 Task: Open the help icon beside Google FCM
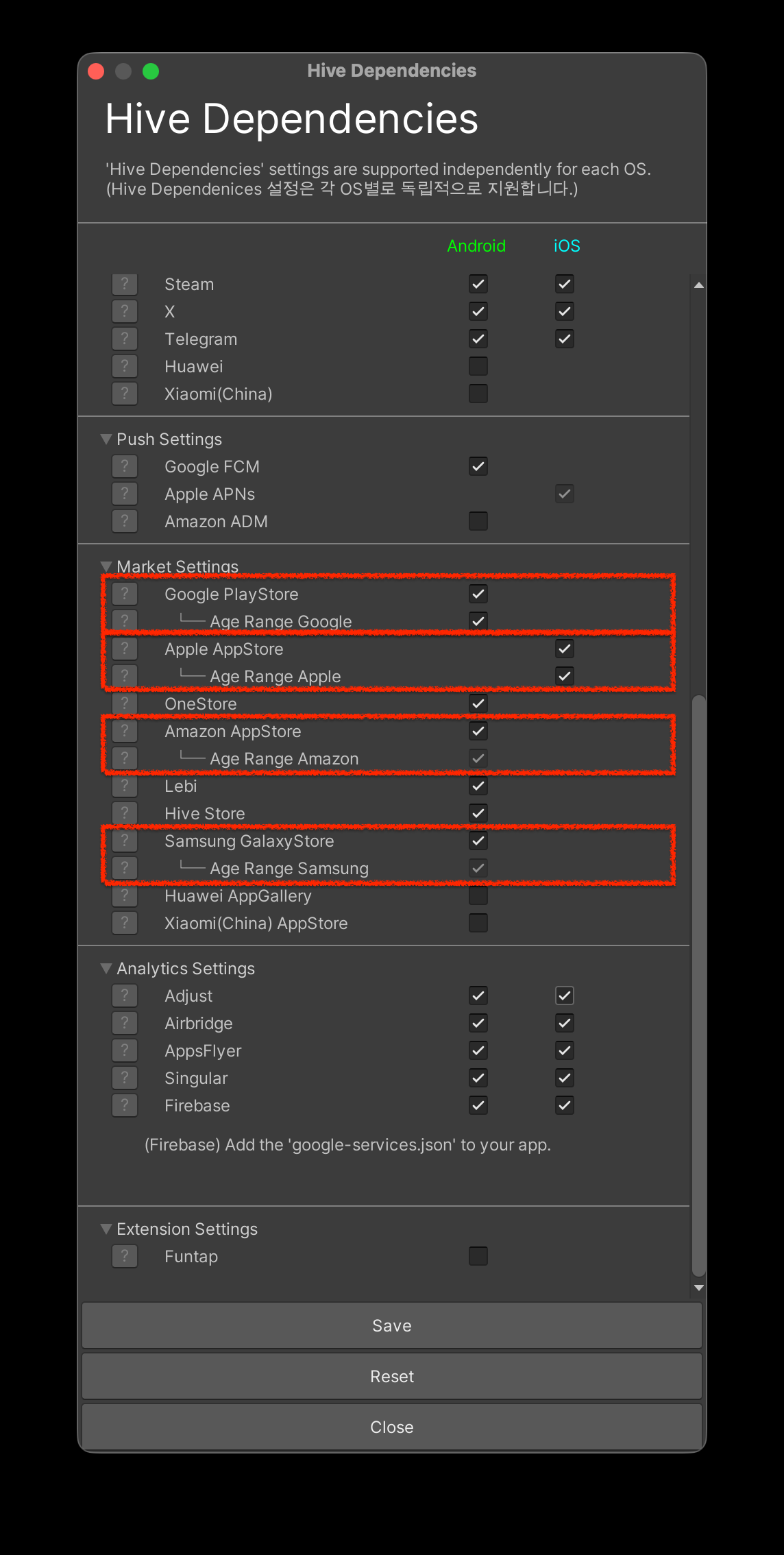point(125,466)
